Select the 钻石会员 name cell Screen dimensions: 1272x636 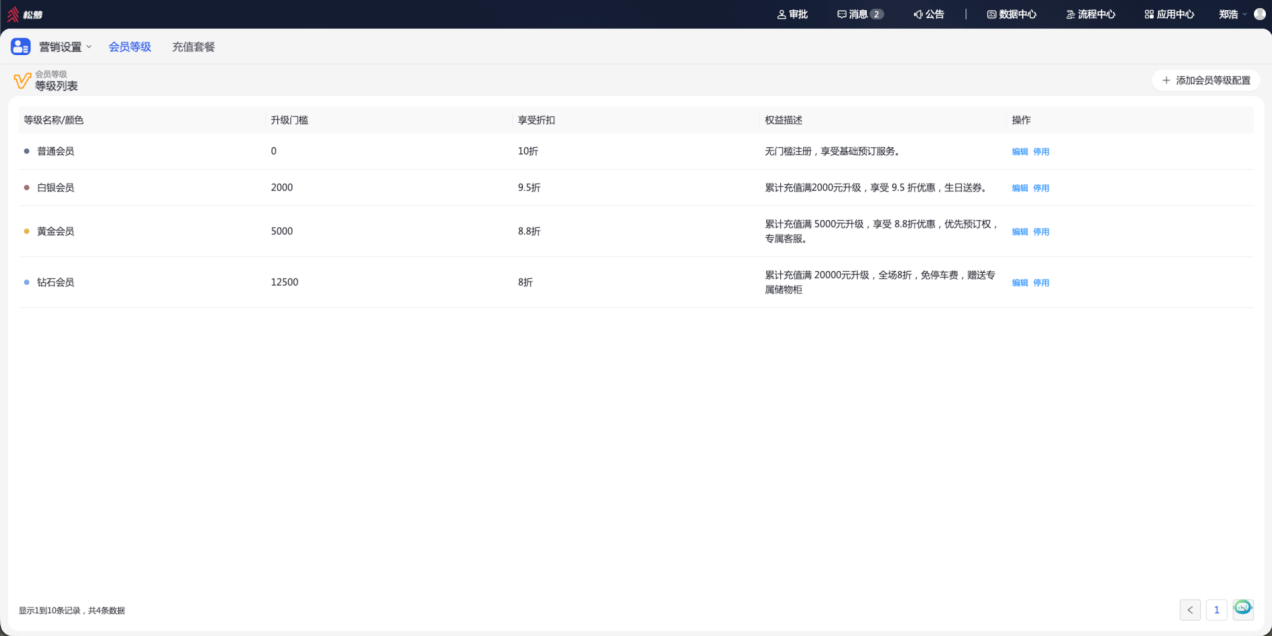click(55, 282)
